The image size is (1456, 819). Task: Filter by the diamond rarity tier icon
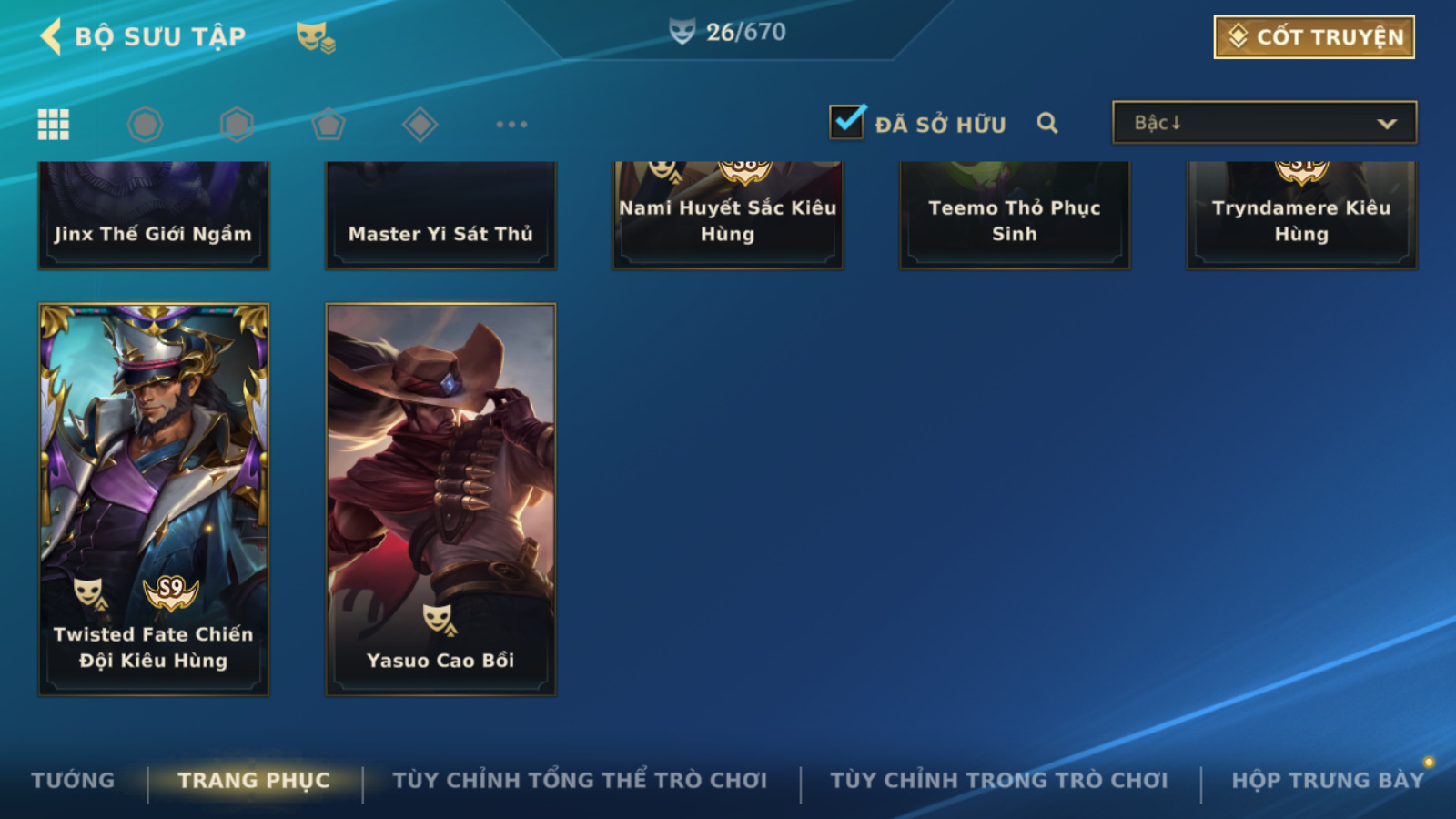click(420, 125)
